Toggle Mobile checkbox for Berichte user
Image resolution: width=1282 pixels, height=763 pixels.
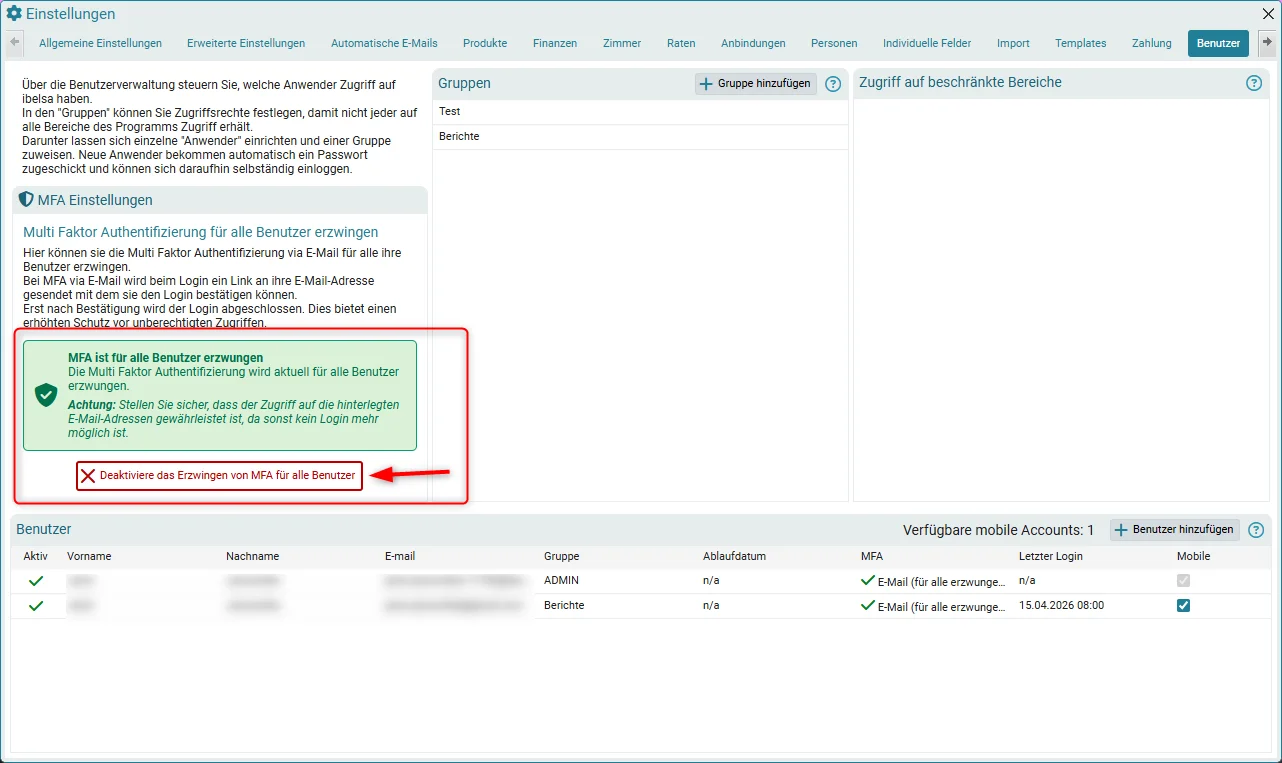coord(1184,606)
